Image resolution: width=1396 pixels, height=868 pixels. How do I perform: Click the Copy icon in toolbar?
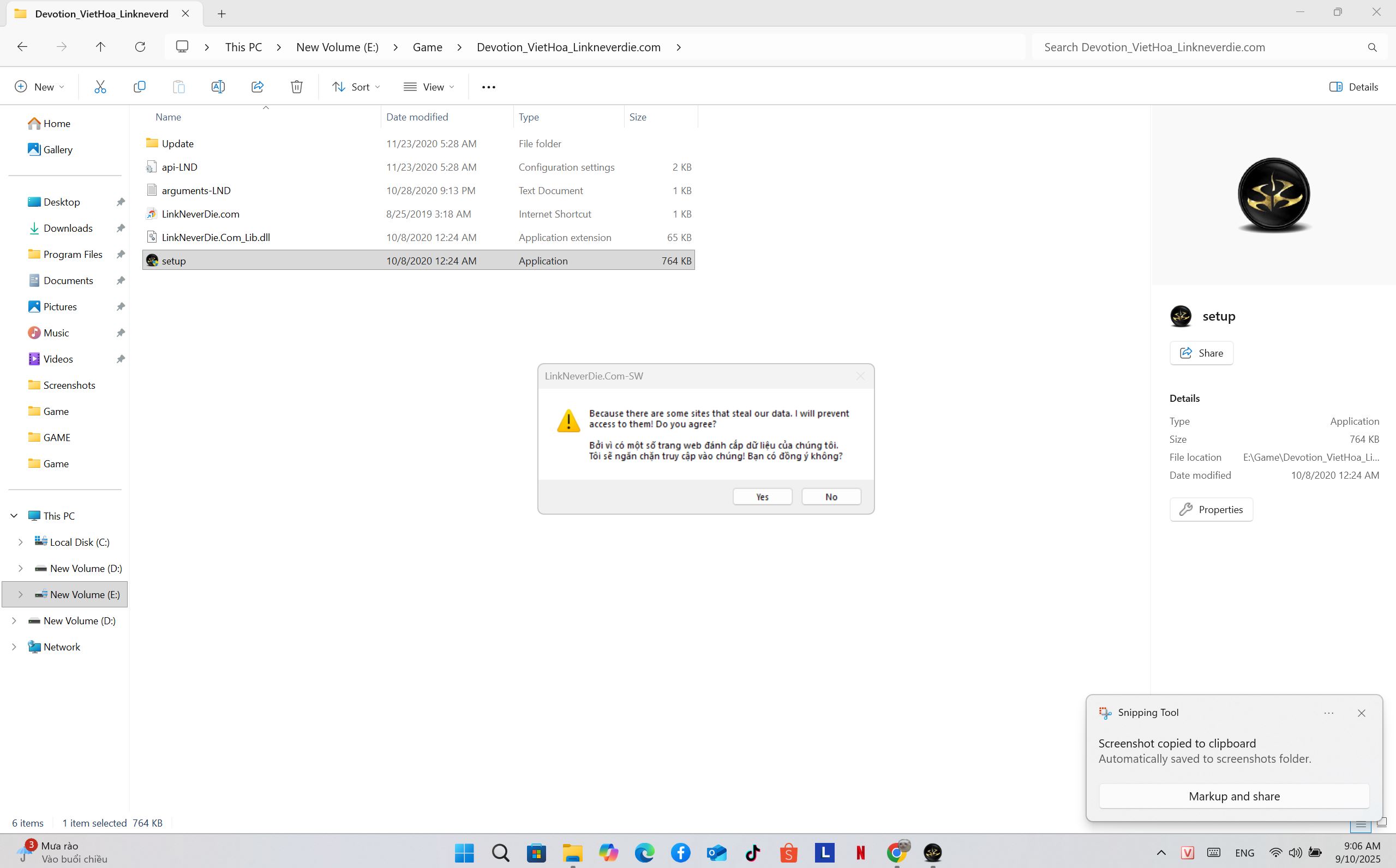[x=139, y=87]
